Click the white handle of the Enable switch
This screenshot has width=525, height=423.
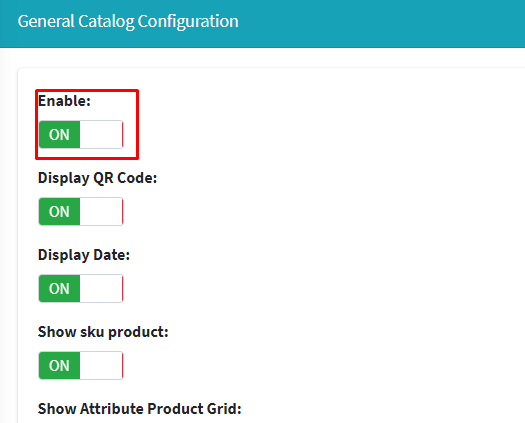point(101,135)
